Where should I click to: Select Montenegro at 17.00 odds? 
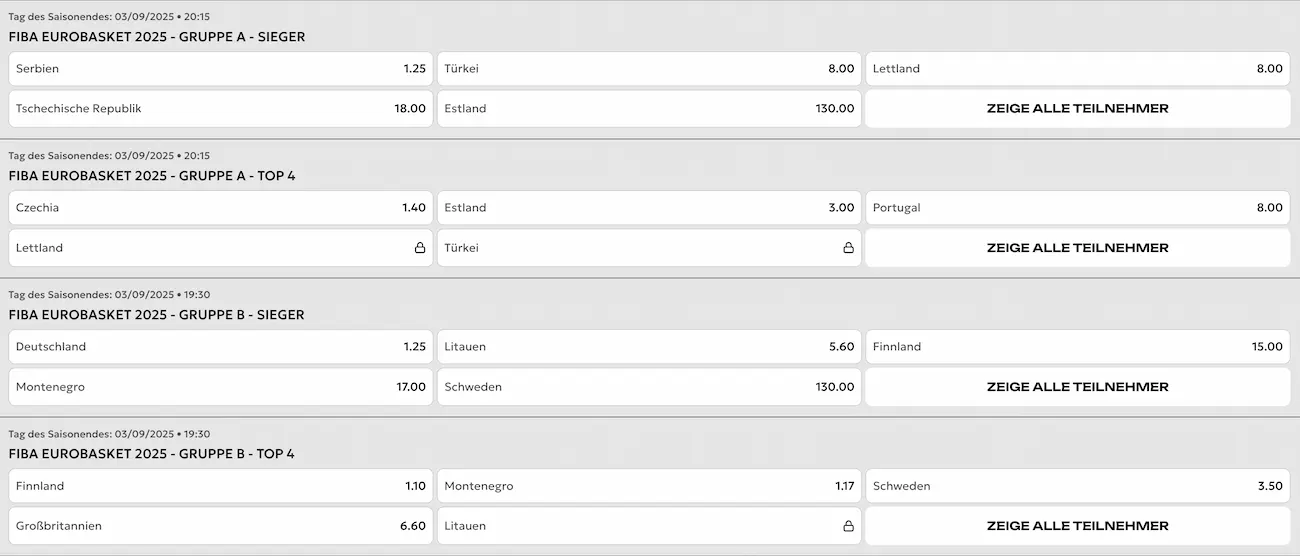[x=221, y=387]
